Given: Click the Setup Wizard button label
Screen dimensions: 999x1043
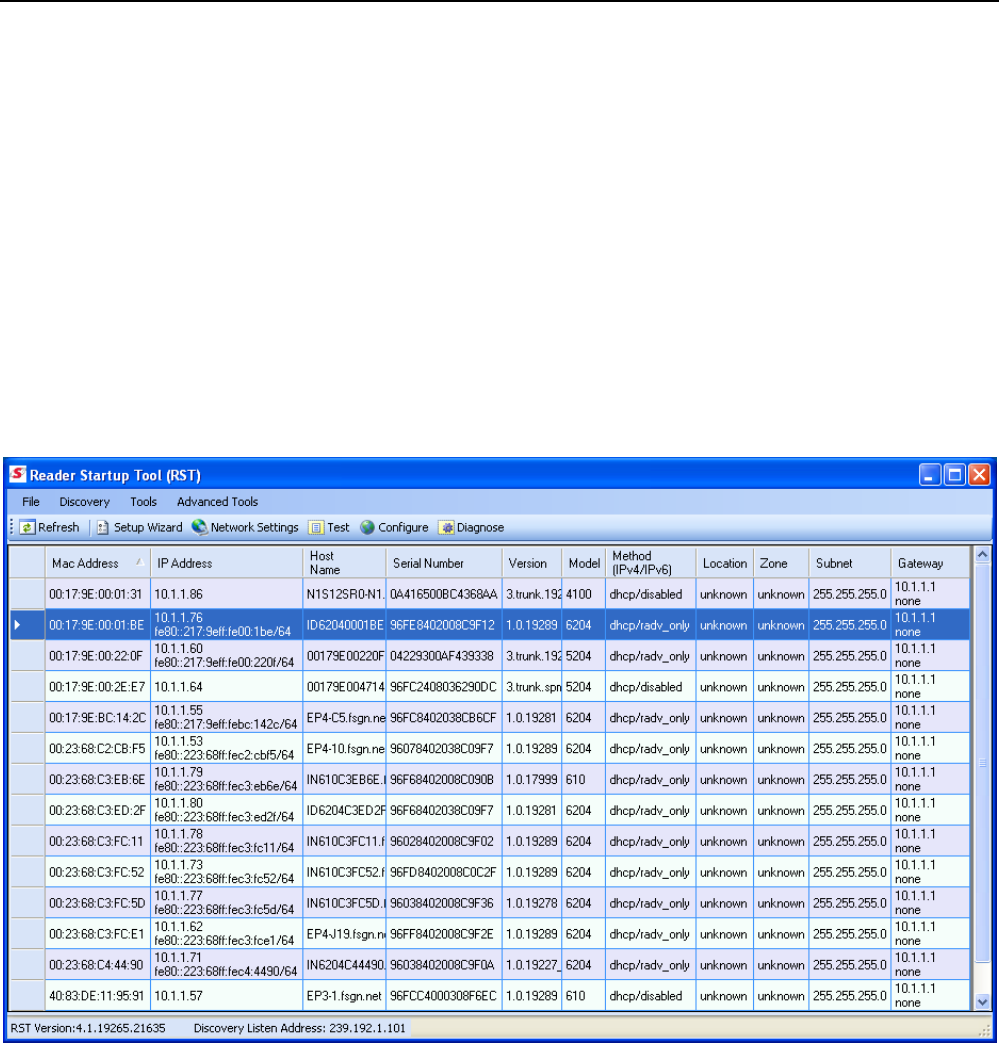Looking at the screenshot, I should [148, 527].
